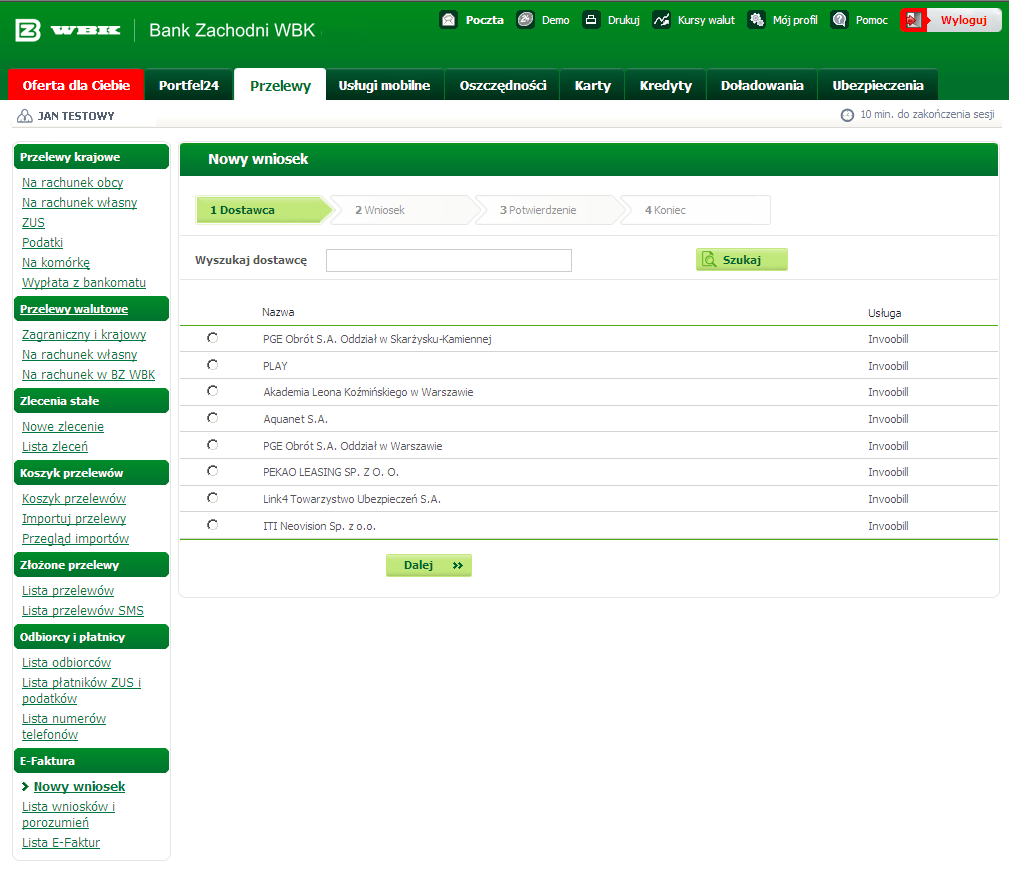Switch to Portfel24 tab

click(189, 85)
